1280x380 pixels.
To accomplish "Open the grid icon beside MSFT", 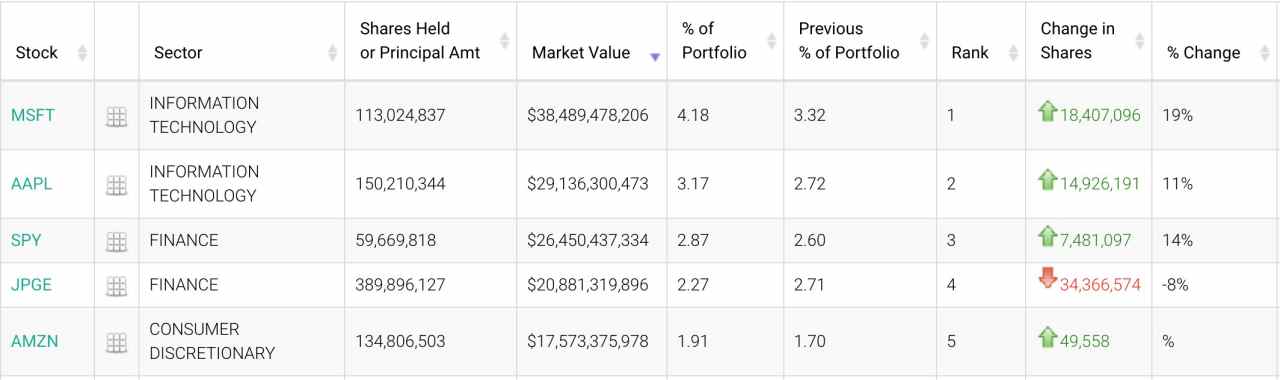I will (x=116, y=117).
